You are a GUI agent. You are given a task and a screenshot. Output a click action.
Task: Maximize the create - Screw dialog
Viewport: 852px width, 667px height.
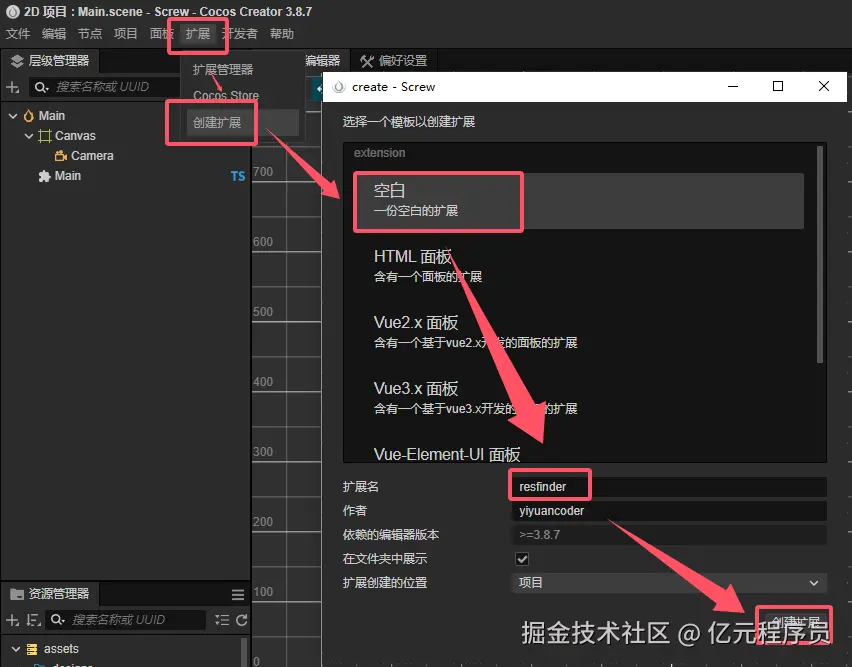click(778, 86)
